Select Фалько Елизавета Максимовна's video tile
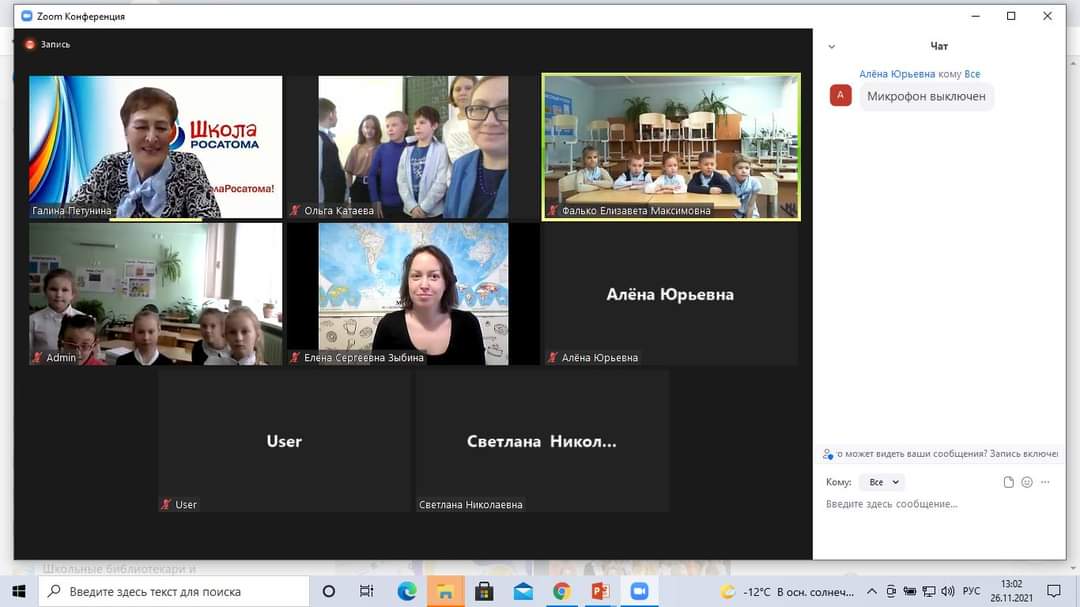Viewport: 1080px width, 607px height. click(x=672, y=147)
